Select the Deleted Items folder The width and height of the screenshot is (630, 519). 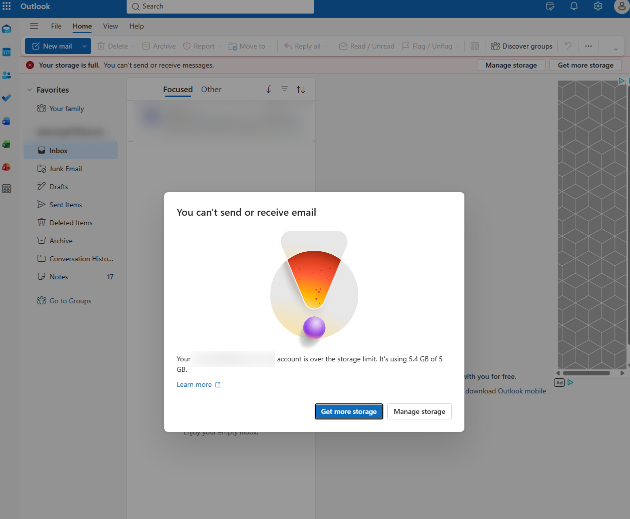pyautogui.click(x=70, y=223)
